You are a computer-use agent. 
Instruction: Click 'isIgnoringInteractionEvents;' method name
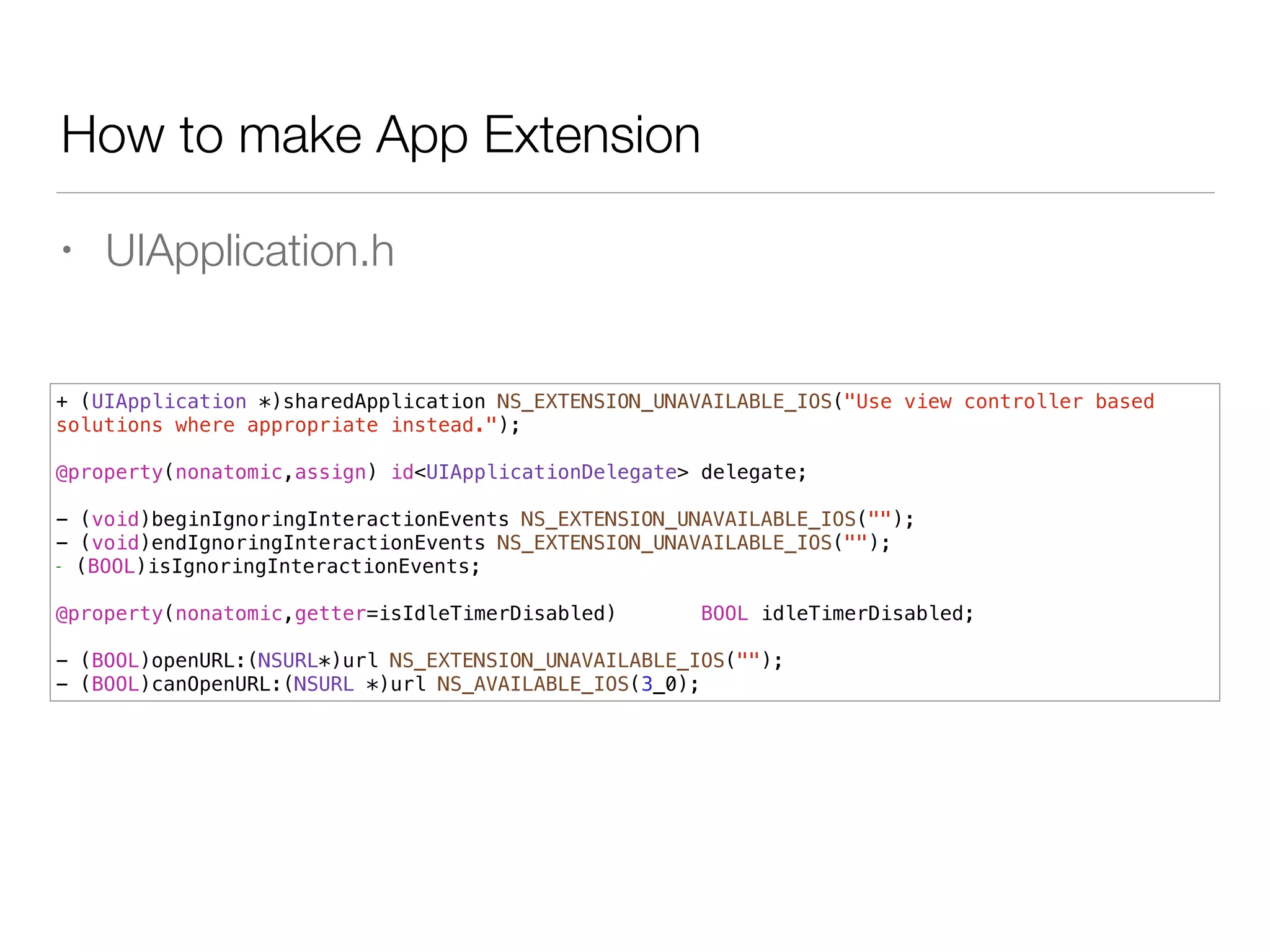pyautogui.click(x=314, y=566)
